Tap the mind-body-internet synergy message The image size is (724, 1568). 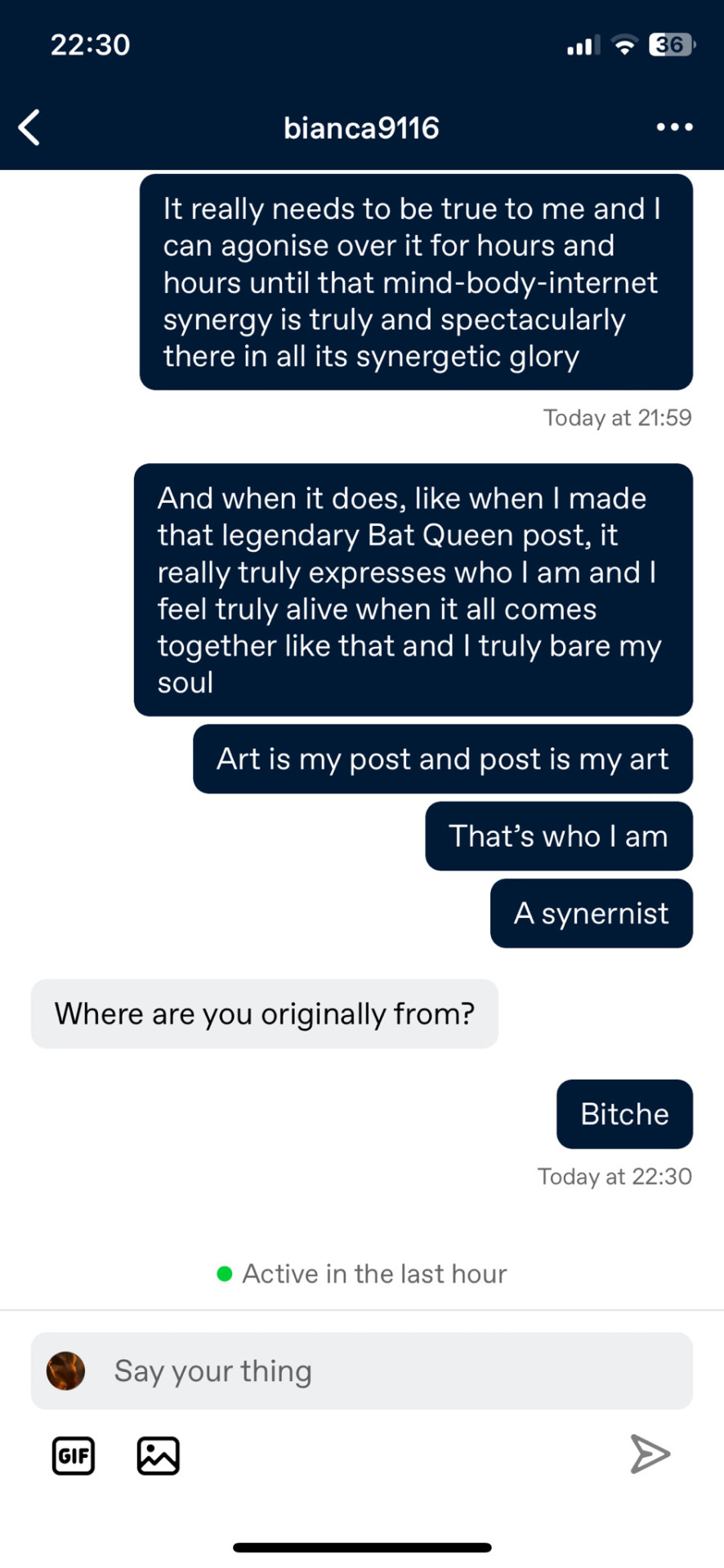coord(415,282)
